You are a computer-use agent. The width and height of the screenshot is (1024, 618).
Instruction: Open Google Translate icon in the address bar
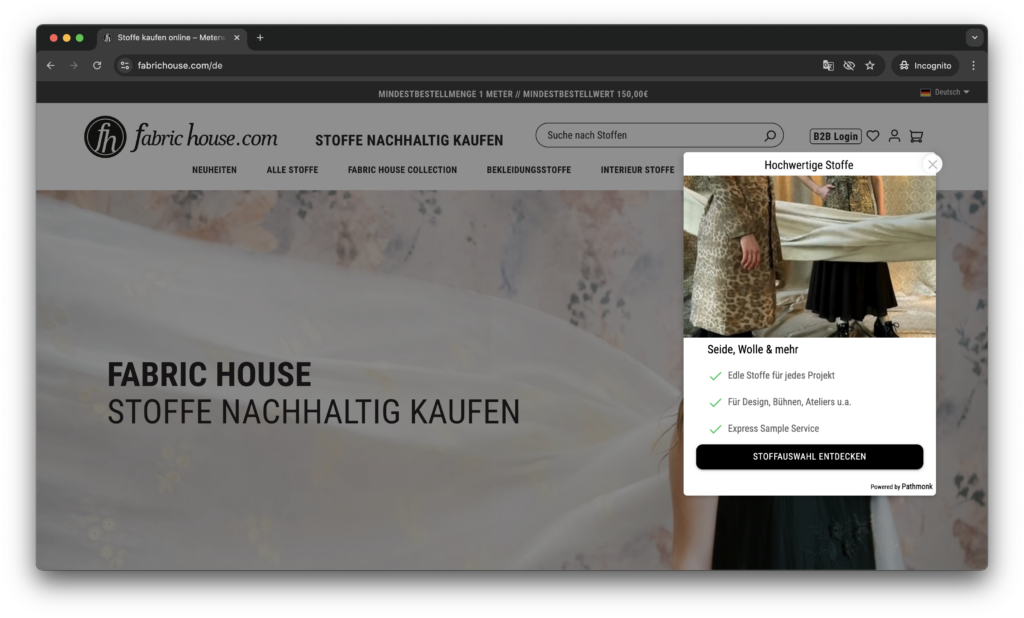[x=827, y=65]
